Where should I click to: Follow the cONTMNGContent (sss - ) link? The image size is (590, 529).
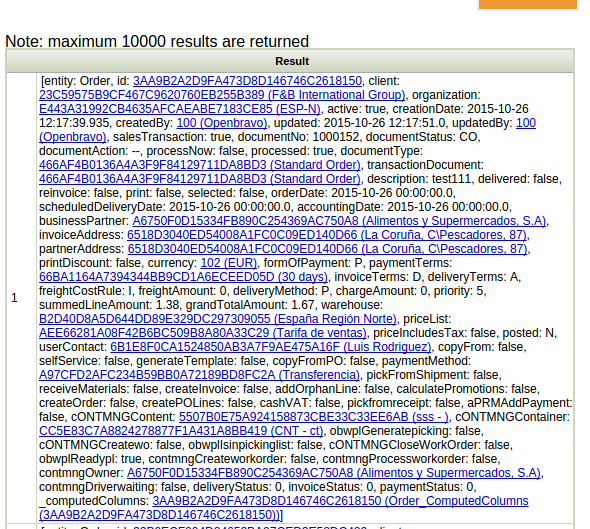click(314, 417)
